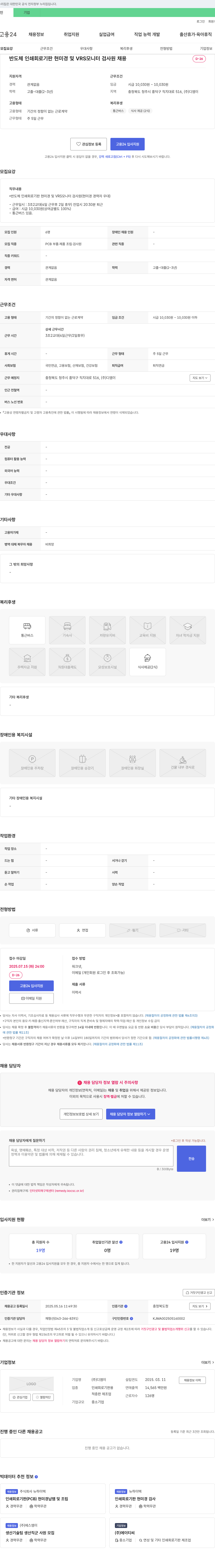Screen dimensions: 215x1568
Task: Switch to the 근무조건 tab
Action: pos(46,49)
